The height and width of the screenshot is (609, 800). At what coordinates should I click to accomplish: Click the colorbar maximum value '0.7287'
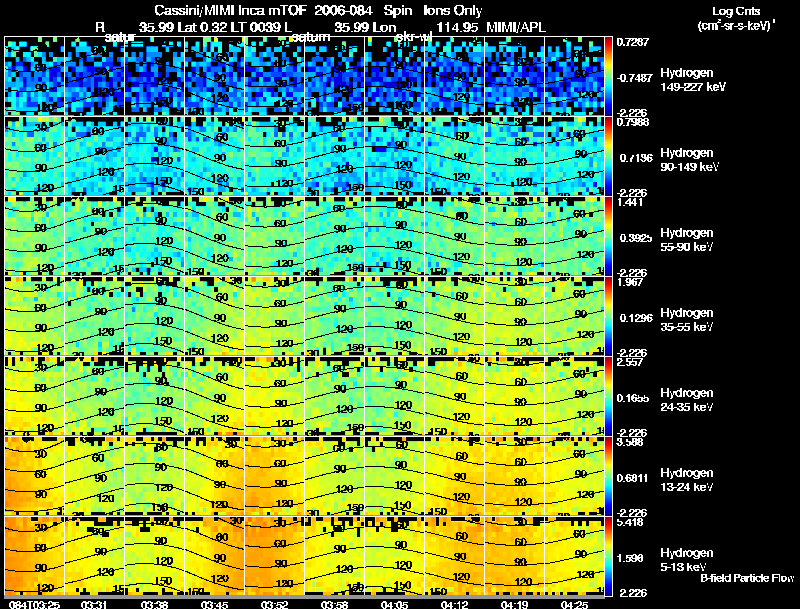click(x=633, y=42)
